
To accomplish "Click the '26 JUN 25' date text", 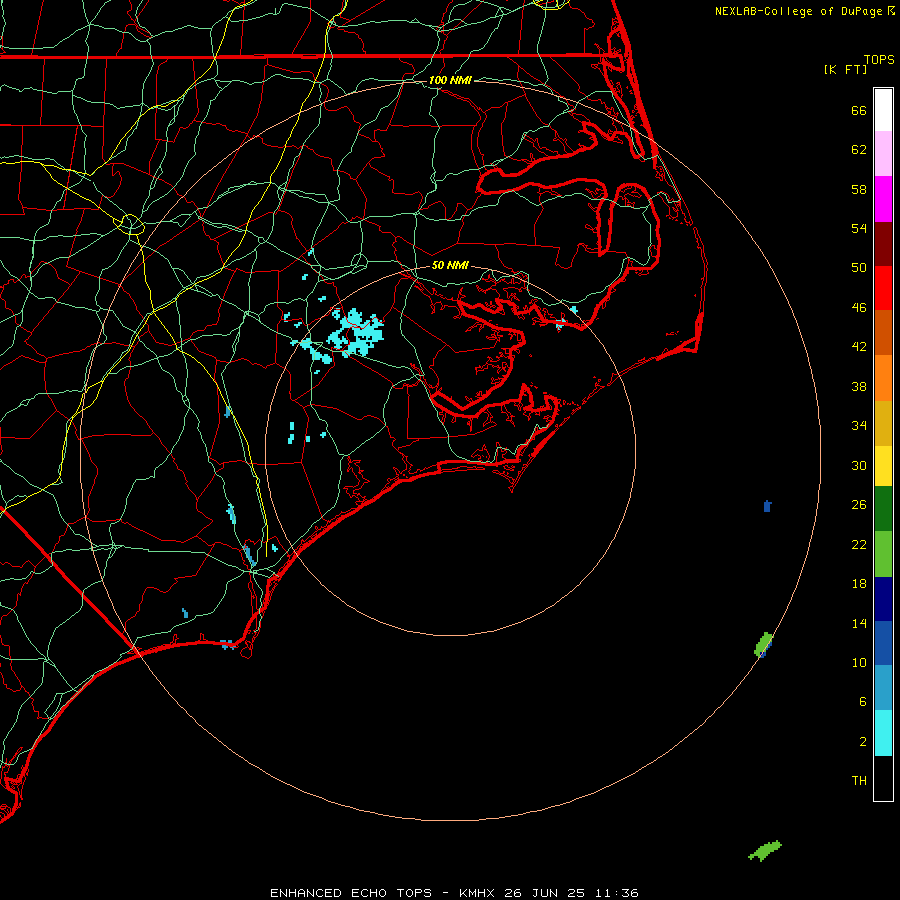I will point(545,893).
